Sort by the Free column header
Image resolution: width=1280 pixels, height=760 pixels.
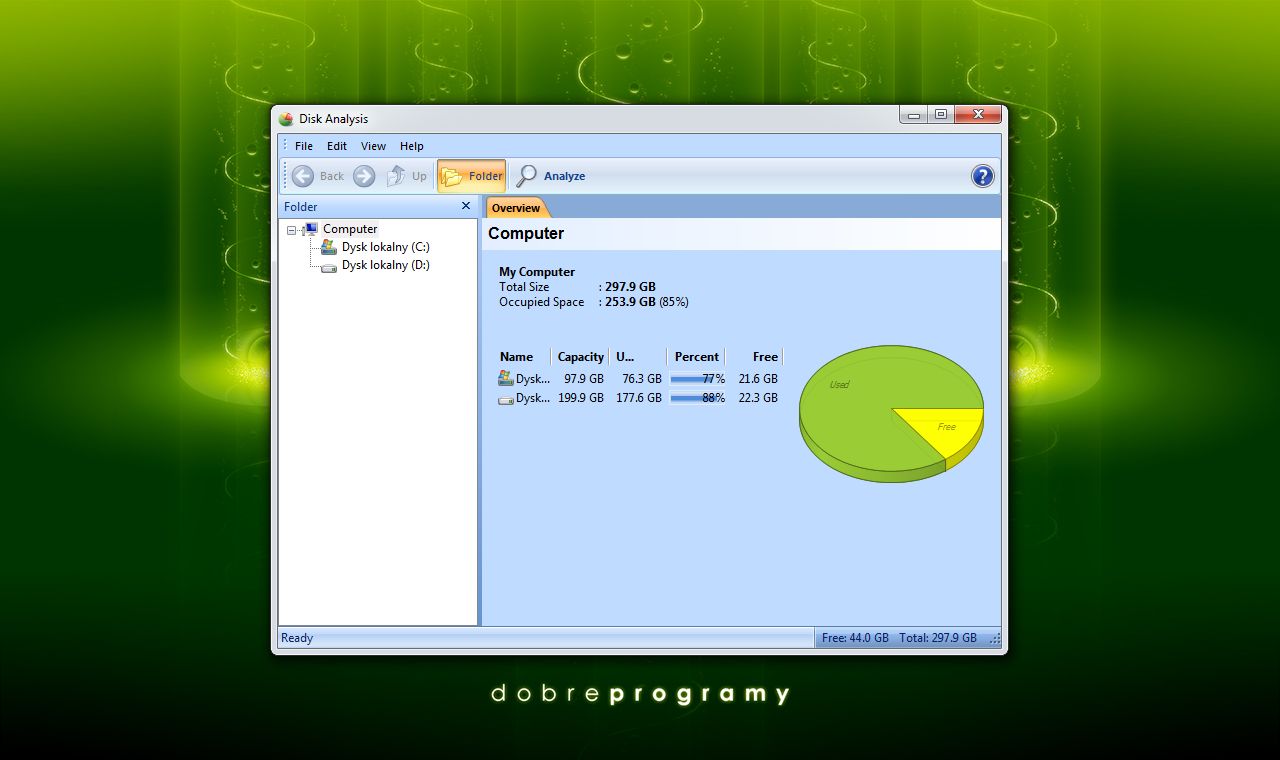(755, 357)
